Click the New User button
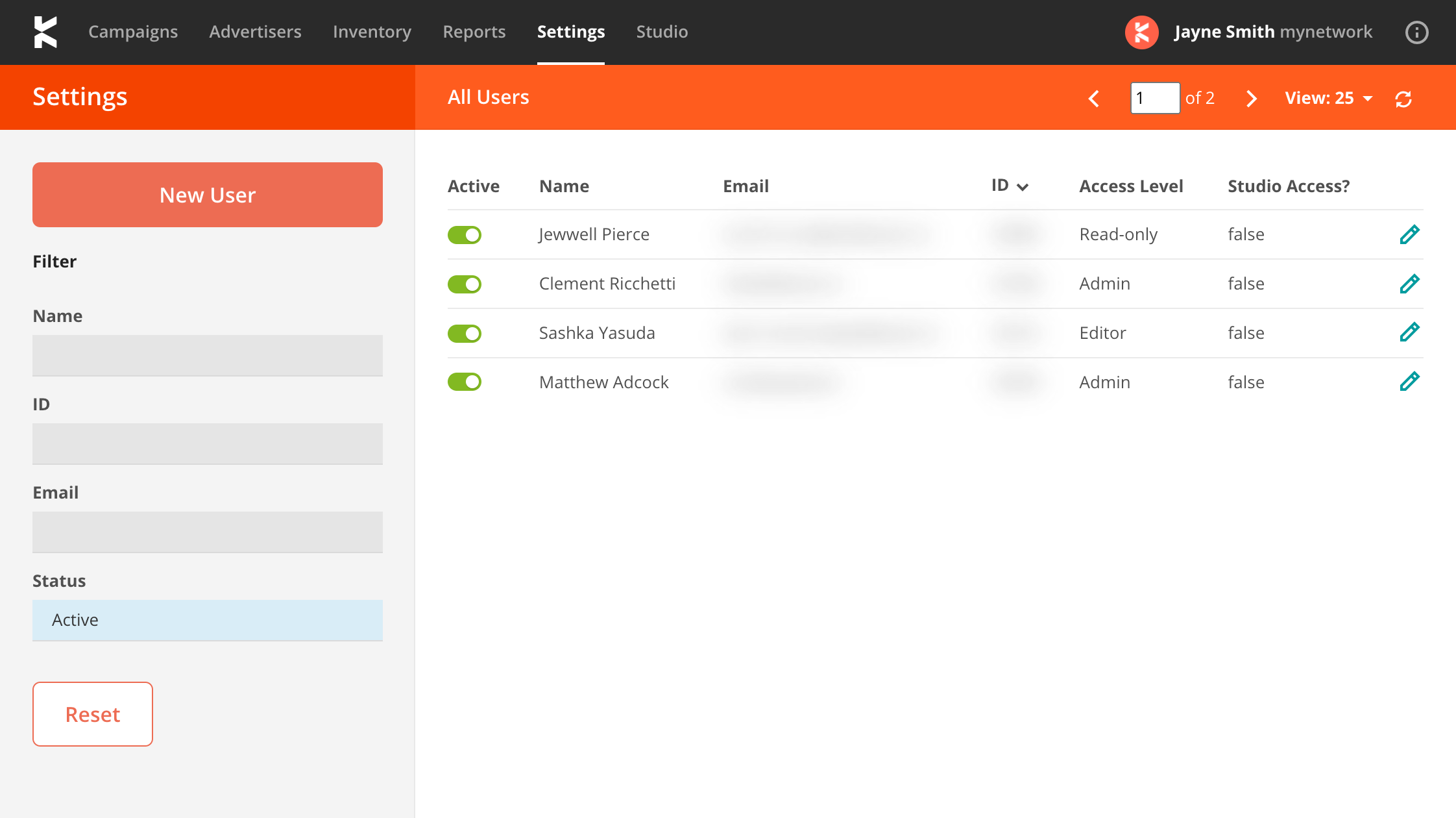 208,195
